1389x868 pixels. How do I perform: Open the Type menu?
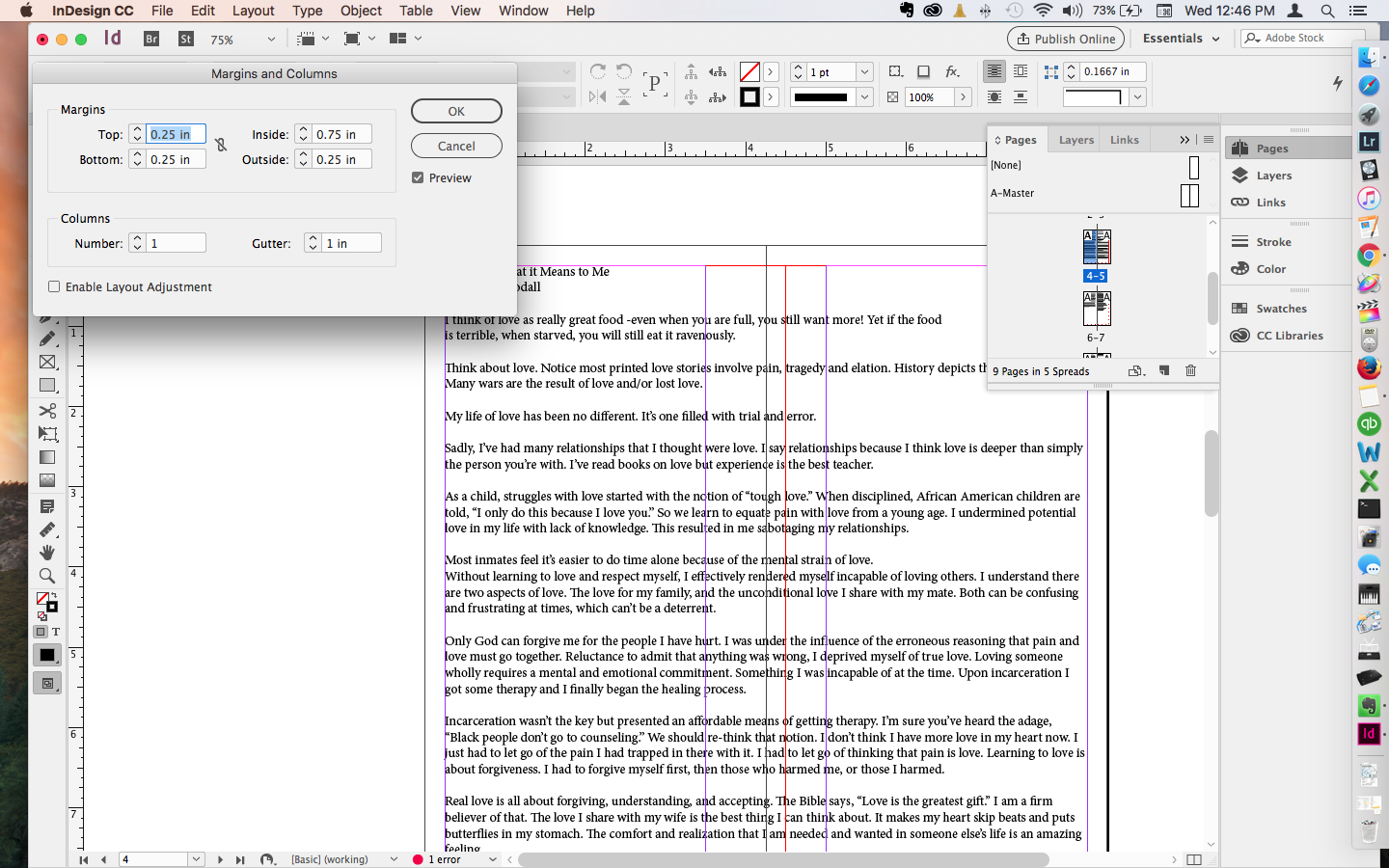tap(308, 11)
